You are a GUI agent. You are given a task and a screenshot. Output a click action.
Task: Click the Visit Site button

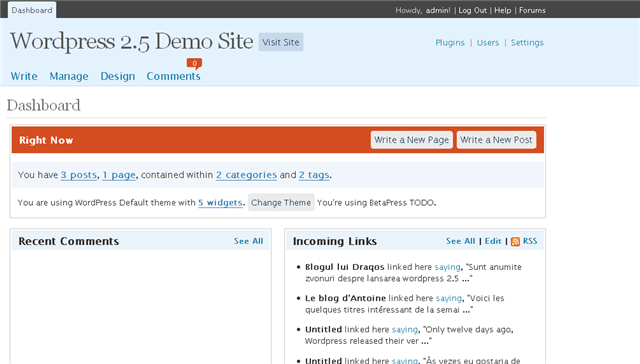pos(281,42)
